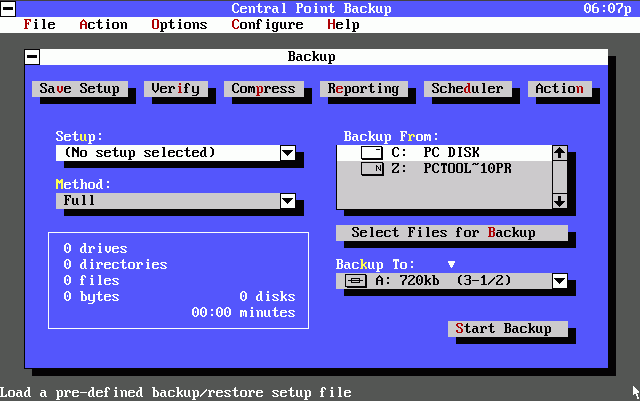This screenshot has height=401, width=640.
Task: Expand the Method dropdown arrow
Action: 288,201
